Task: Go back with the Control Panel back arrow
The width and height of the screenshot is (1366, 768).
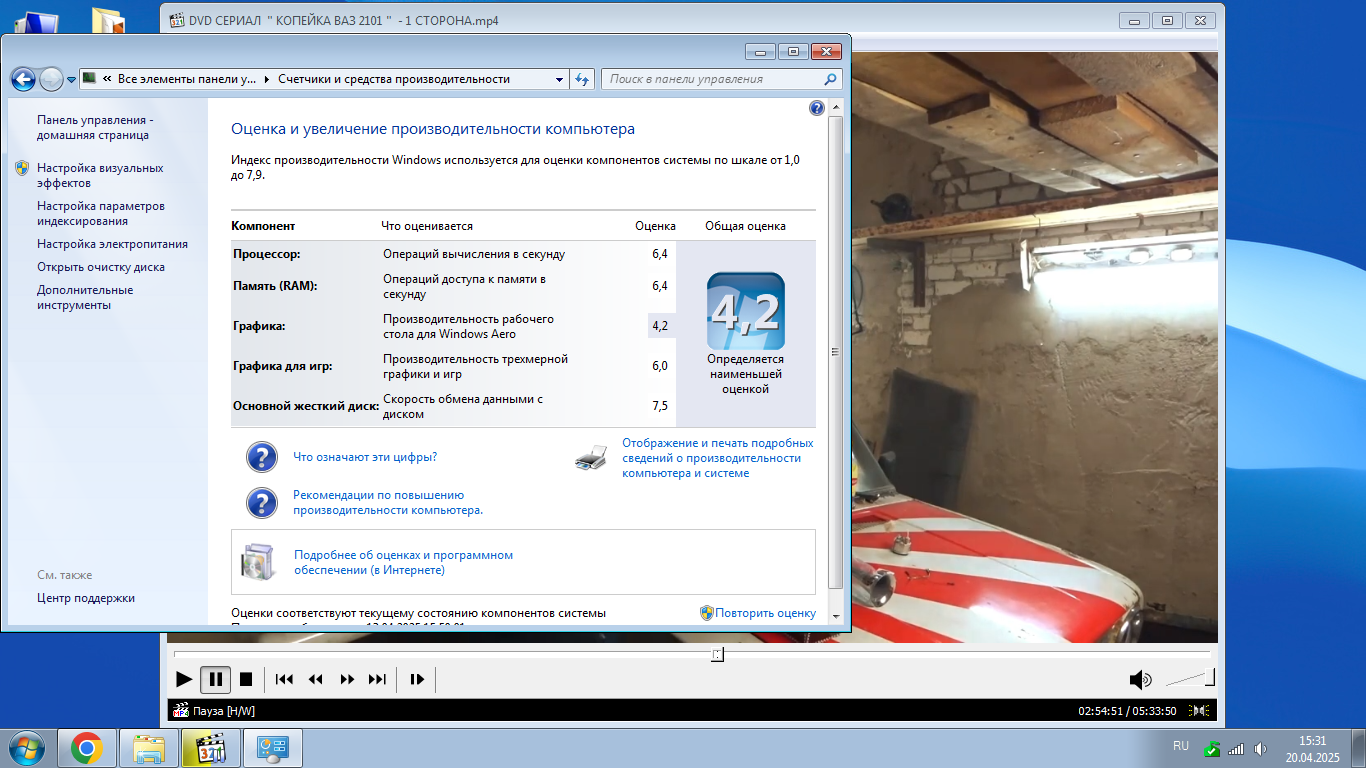Action: (23, 79)
